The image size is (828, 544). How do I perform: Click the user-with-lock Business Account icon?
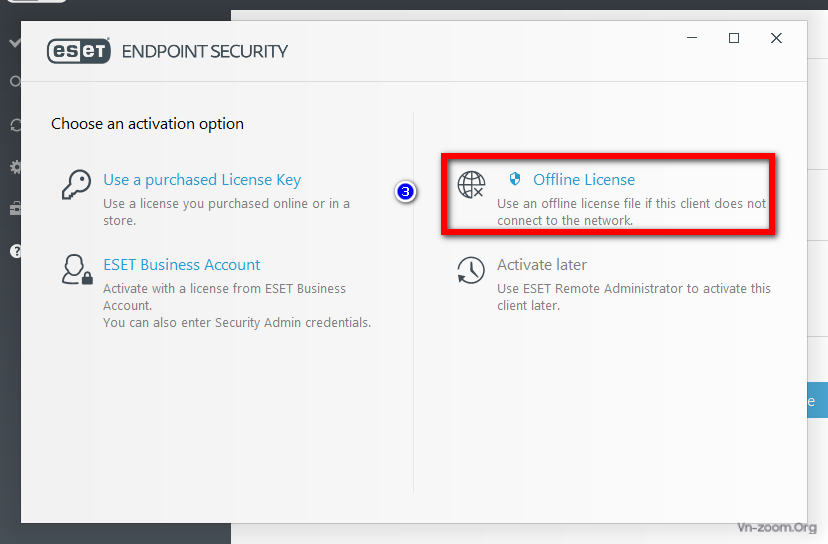tap(77, 270)
